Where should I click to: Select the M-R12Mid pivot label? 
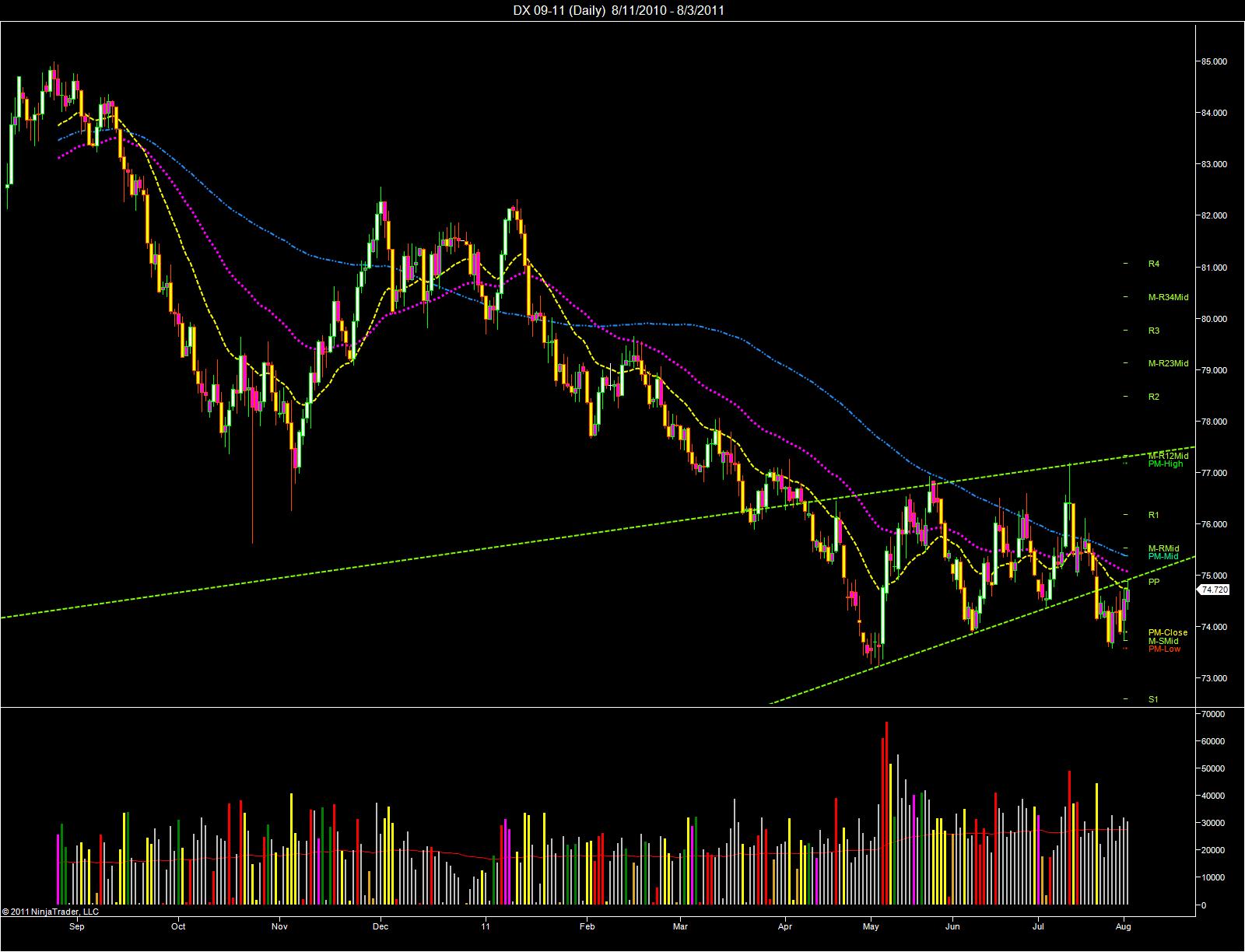[x=1168, y=456]
